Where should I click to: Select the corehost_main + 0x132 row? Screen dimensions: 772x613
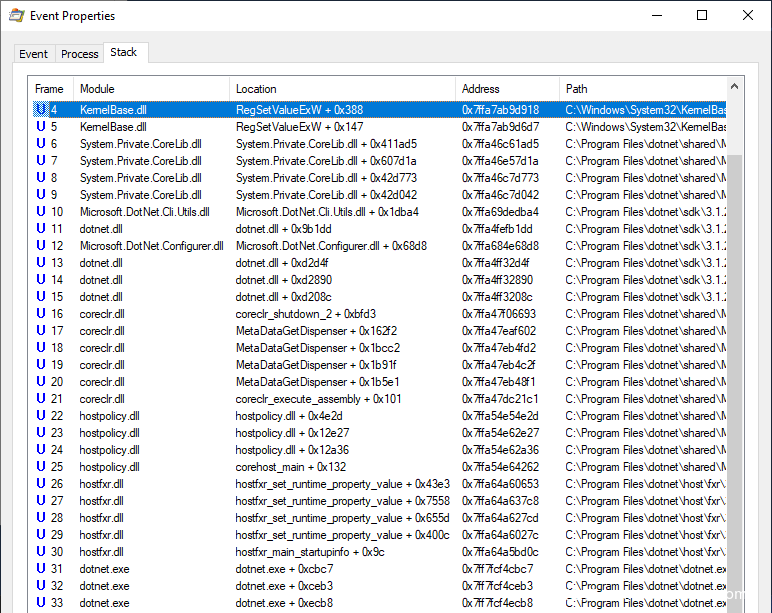click(x=291, y=467)
